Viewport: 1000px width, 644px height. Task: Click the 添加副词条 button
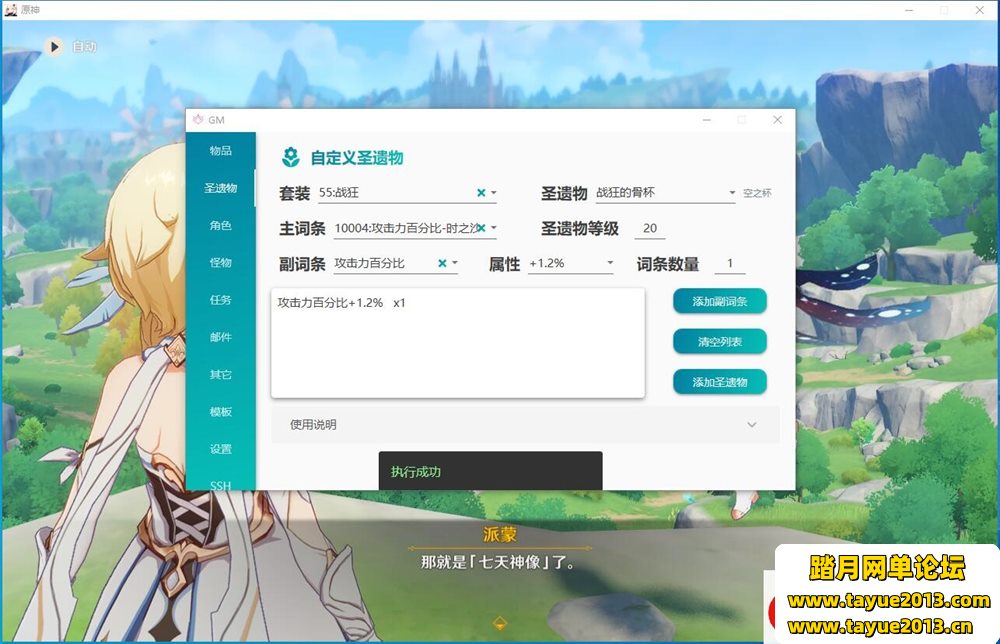click(719, 302)
